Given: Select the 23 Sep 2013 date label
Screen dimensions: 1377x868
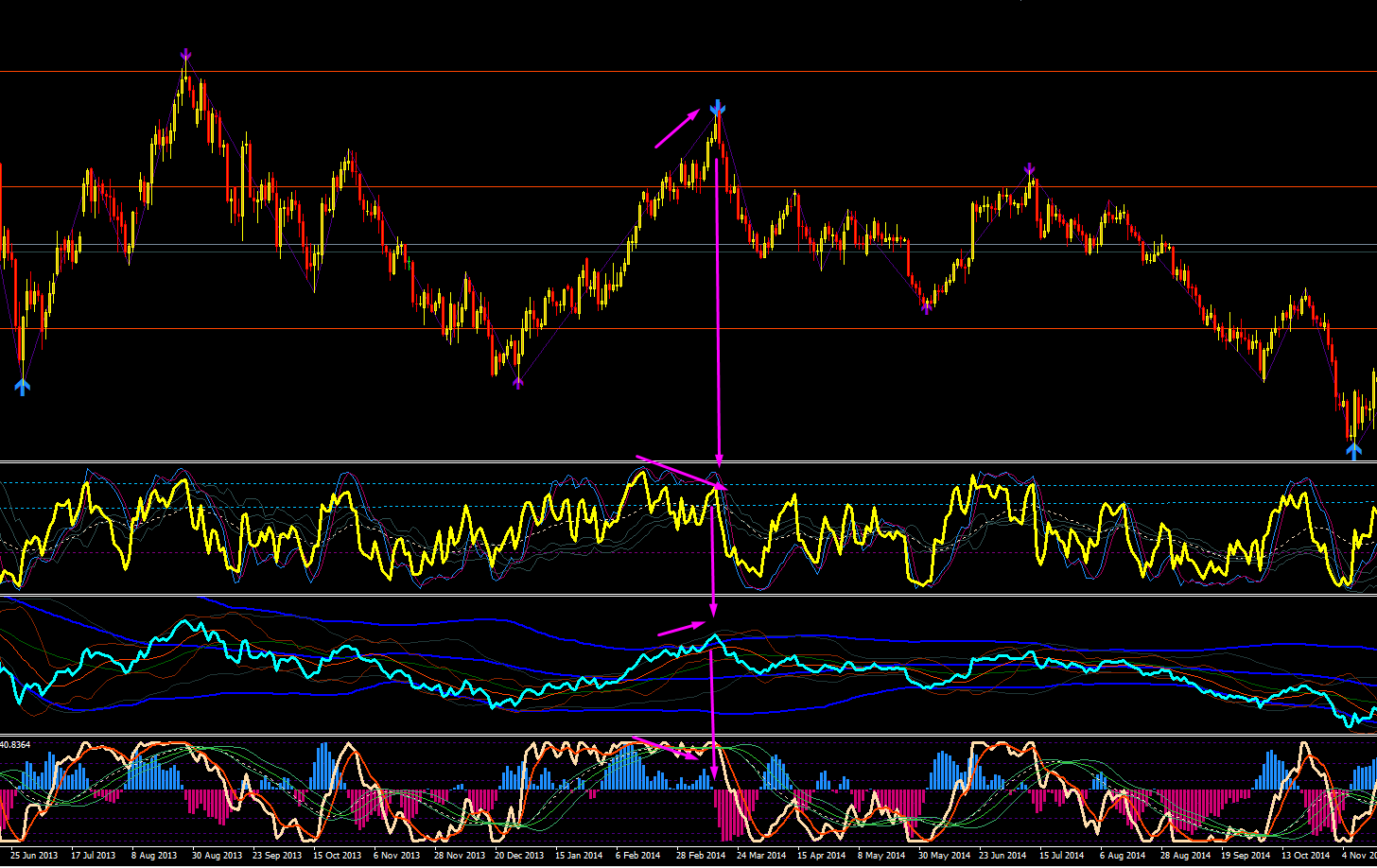Looking at the screenshot, I should click(x=277, y=856).
